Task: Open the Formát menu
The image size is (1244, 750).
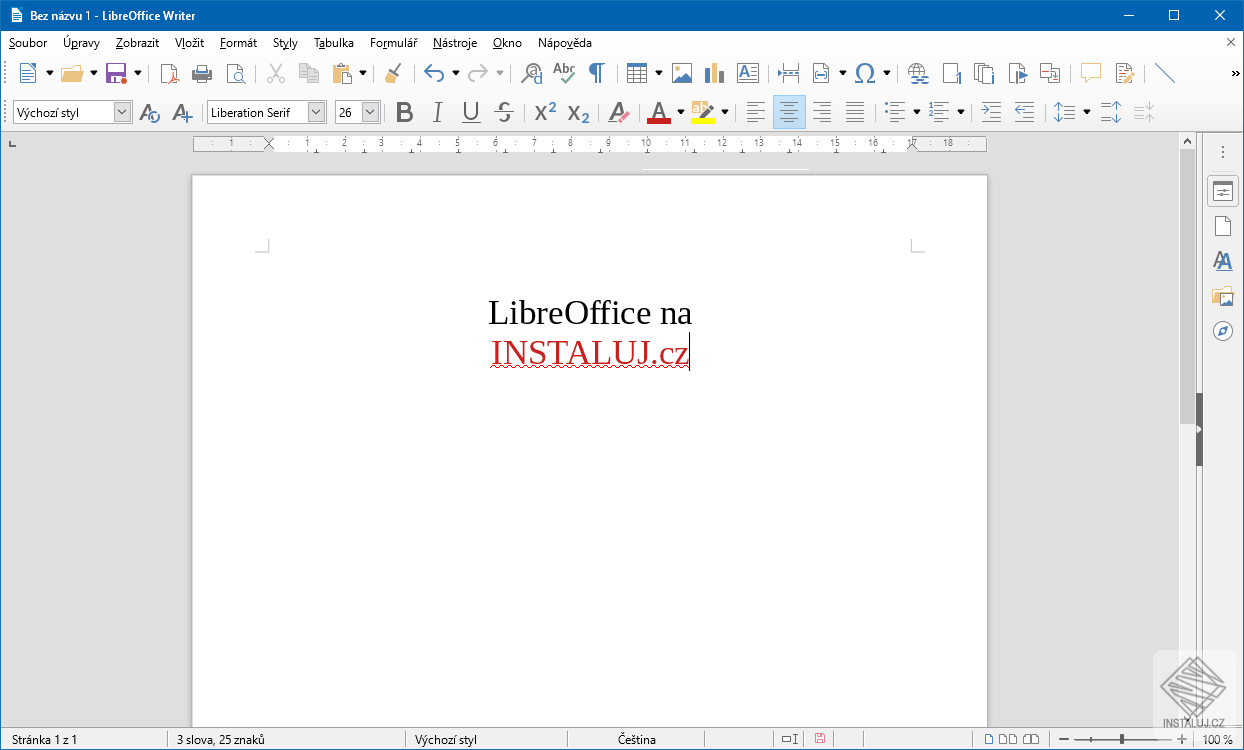Action: pyautogui.click(x=238, y=43)
